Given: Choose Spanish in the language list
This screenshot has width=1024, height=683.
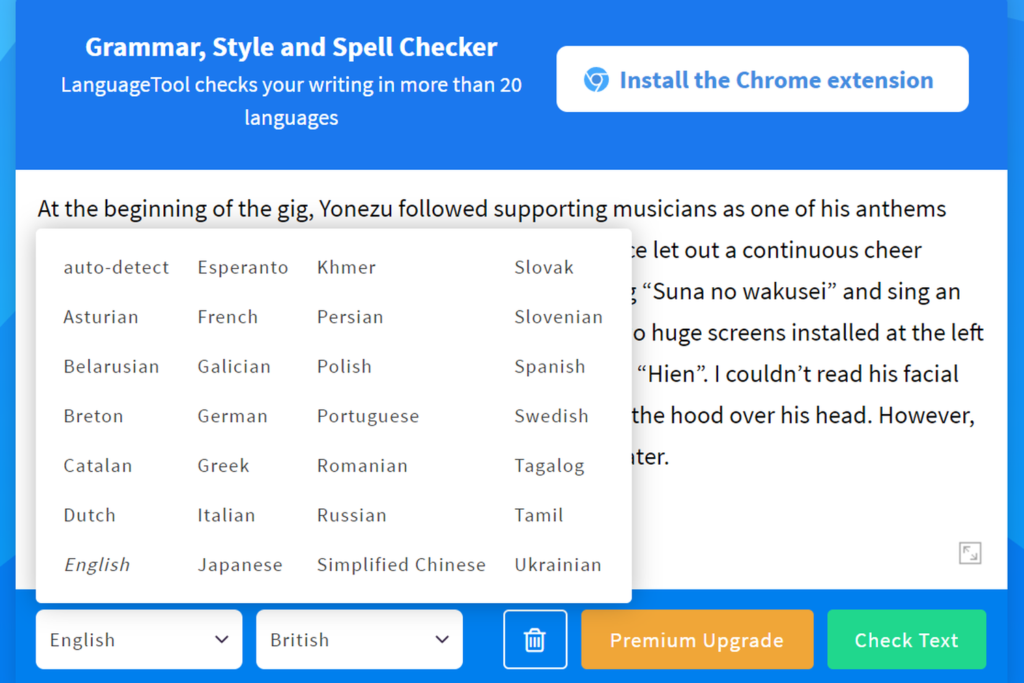Looking at the screenshot, I should pyautogui.click(x=549, y=366).
